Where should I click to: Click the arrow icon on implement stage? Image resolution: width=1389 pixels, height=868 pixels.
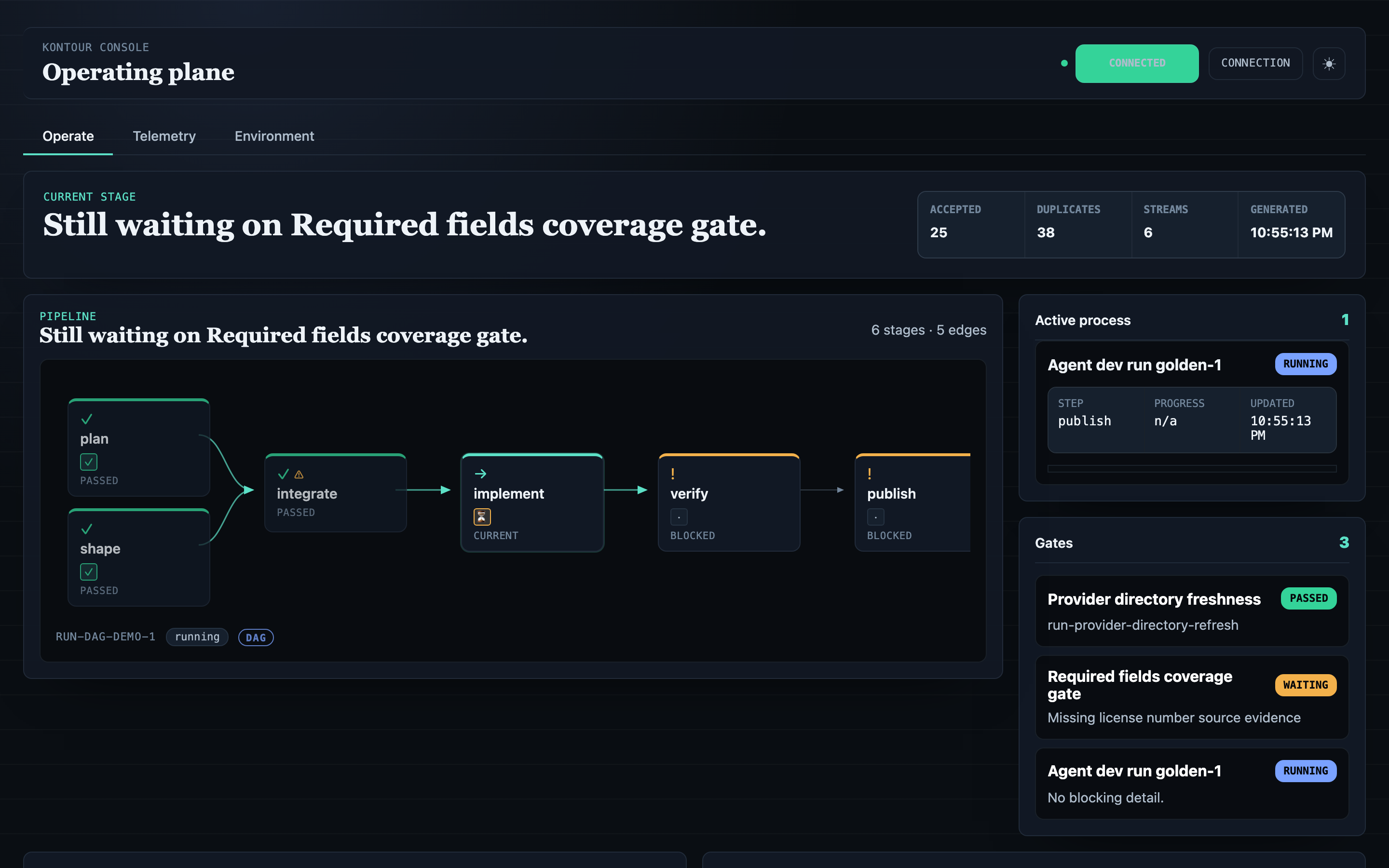tap(480, 474)
